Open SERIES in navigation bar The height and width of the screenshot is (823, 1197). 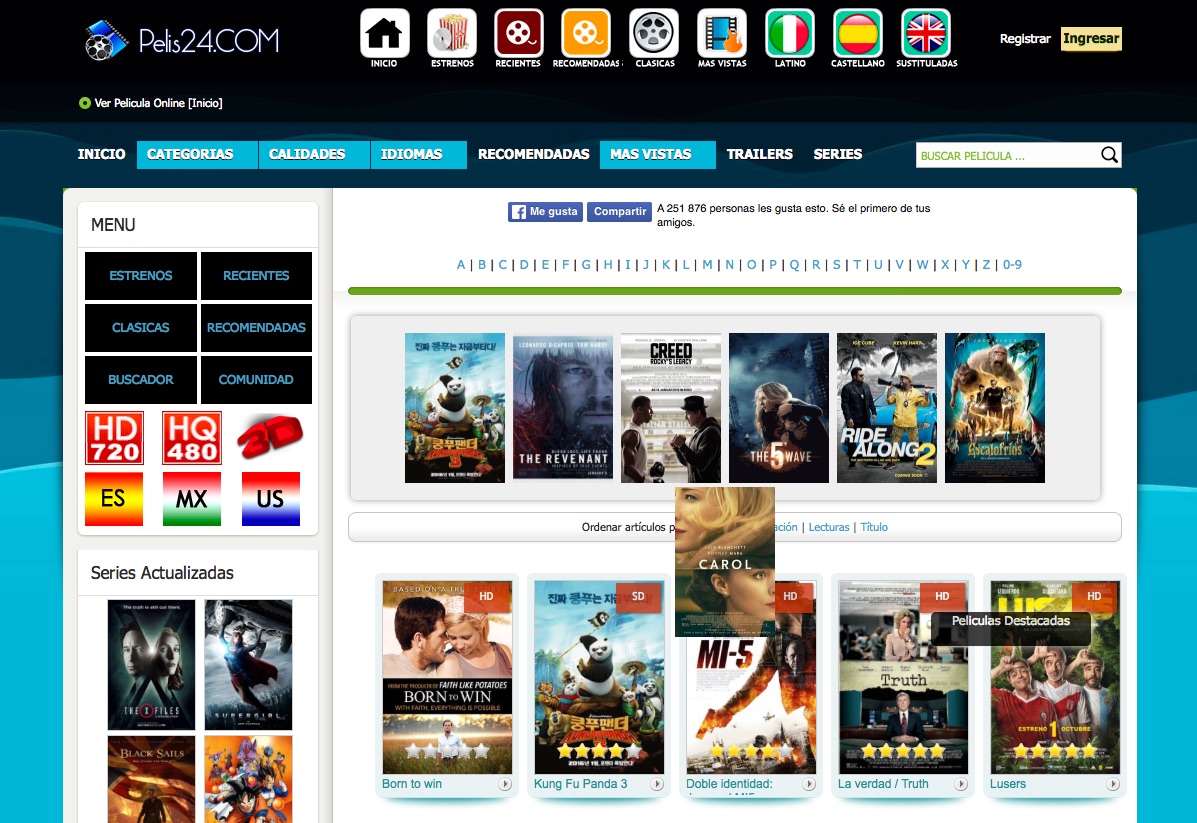[x=837, y=154]
